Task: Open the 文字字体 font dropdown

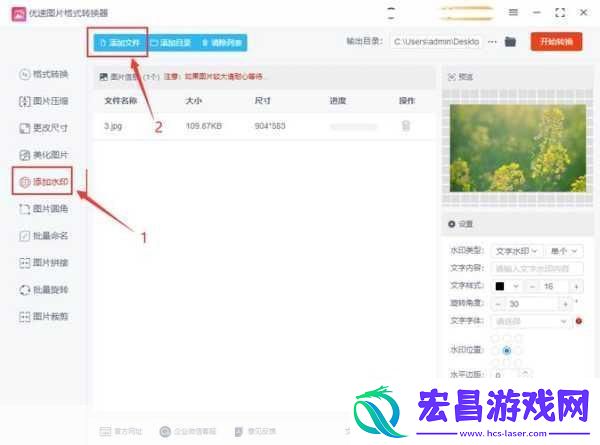Action: pyautogui.click(x=531, y=321)
